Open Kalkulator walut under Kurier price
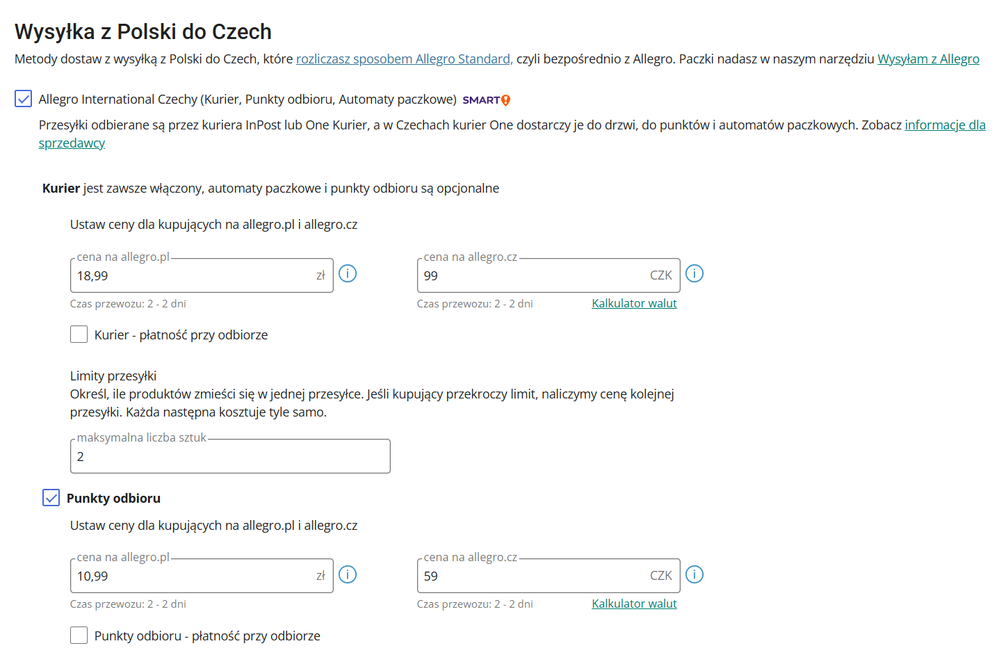The image size is (999, 660). [x=634, y=303]
